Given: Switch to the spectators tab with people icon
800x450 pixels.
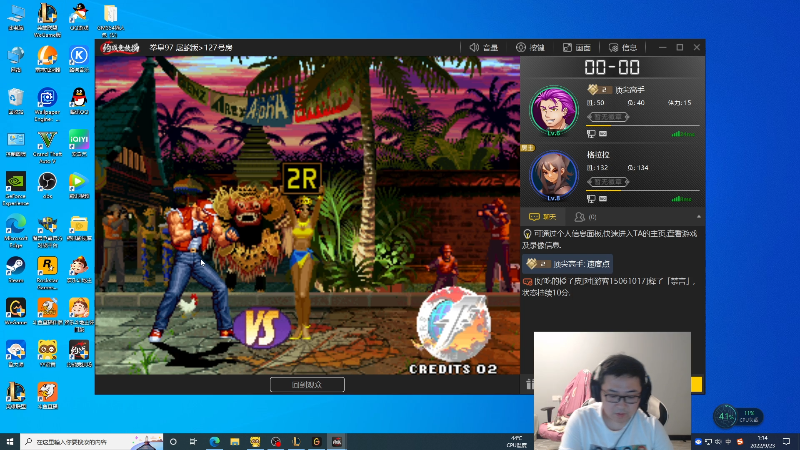Looking at the screenshot, I should point(585,217).
